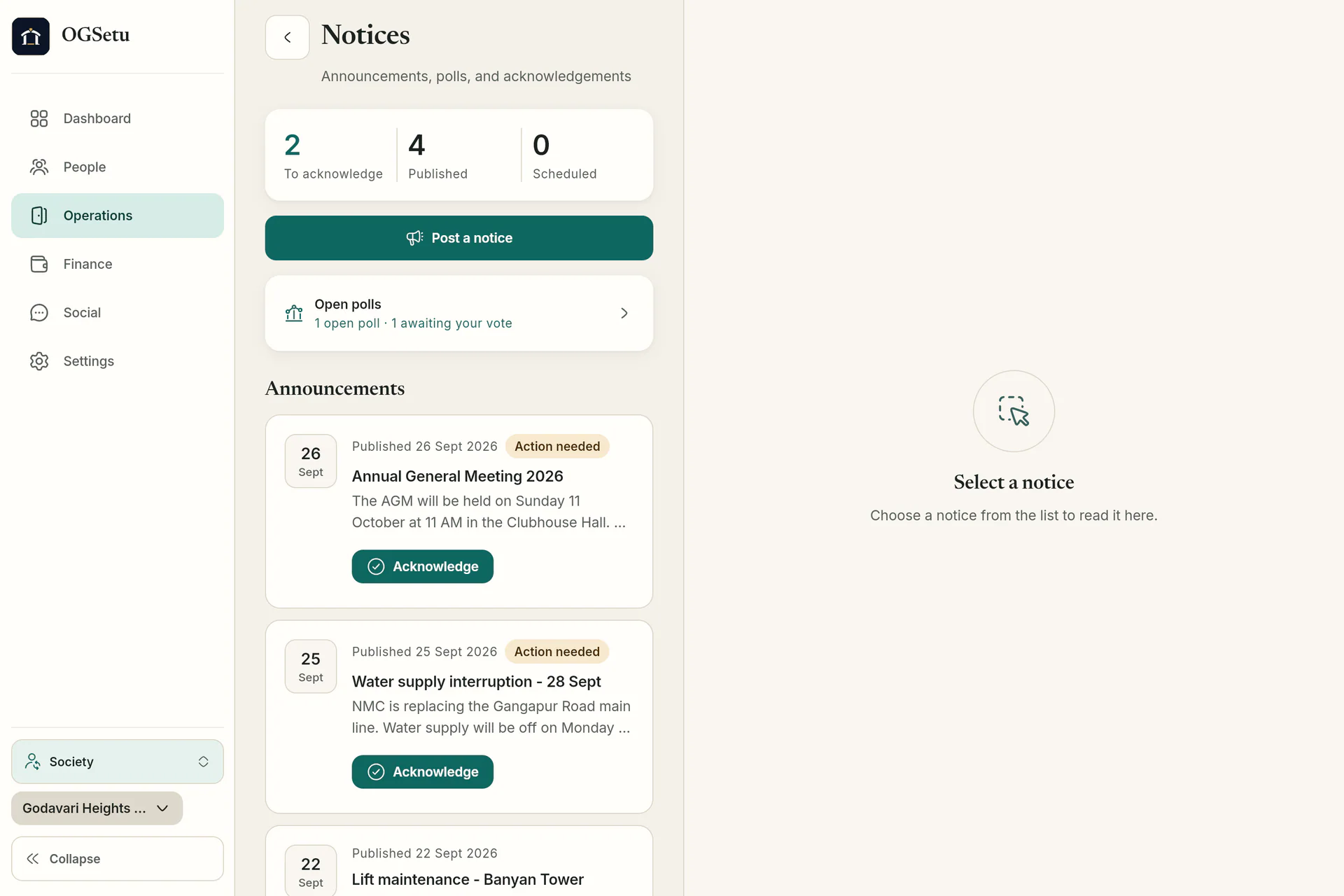Click the Post a notice button
Screen dimensions: 1344x896
point(459,238)
